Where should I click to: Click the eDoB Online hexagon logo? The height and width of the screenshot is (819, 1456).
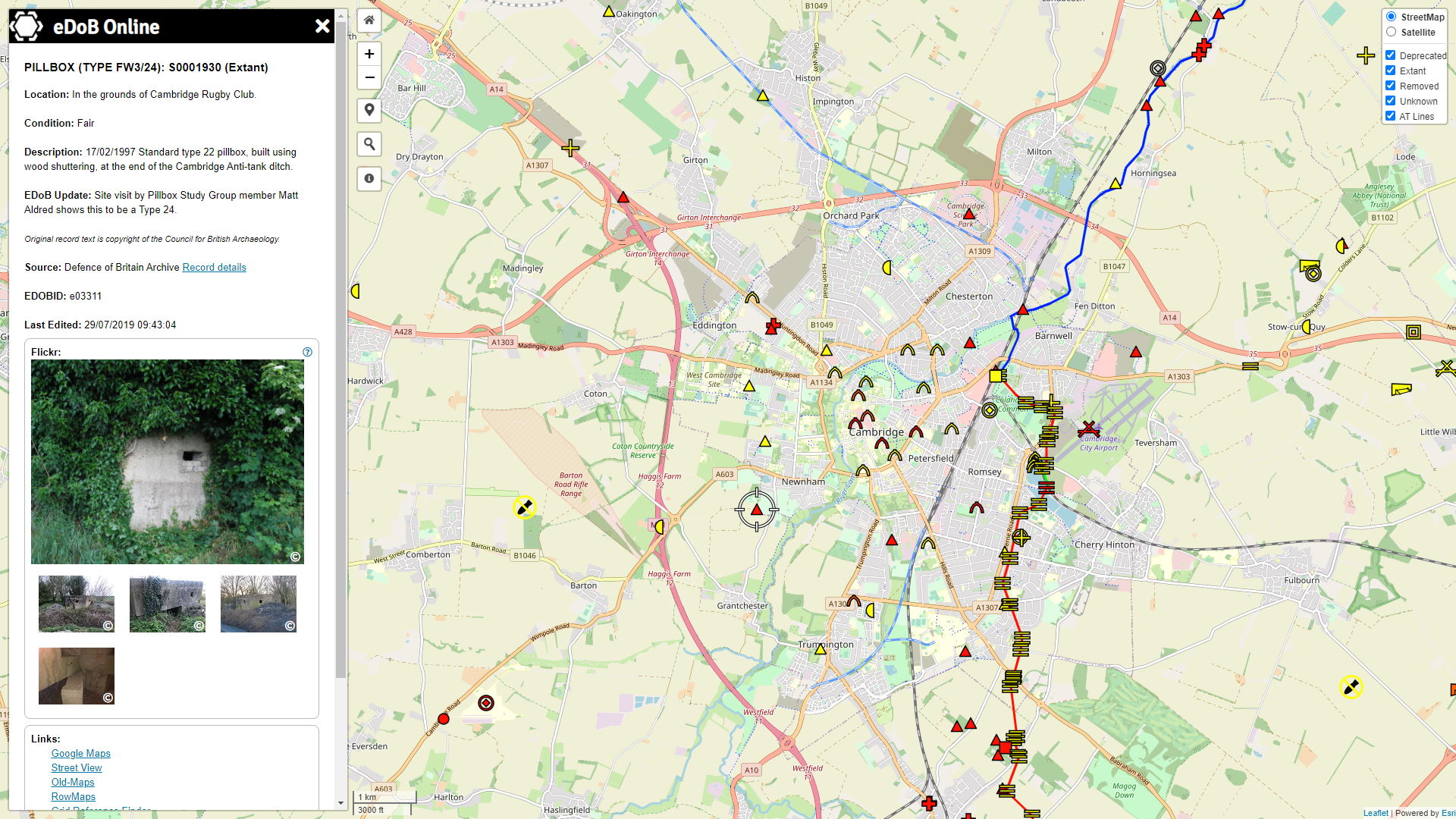point(27,27)
